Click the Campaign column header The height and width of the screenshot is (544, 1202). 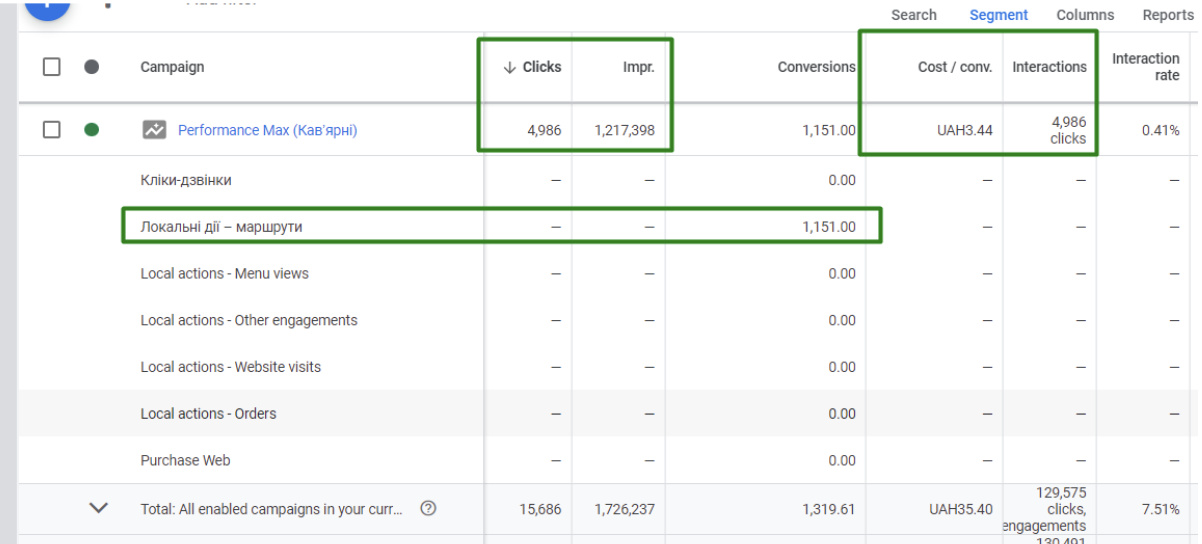172,67
